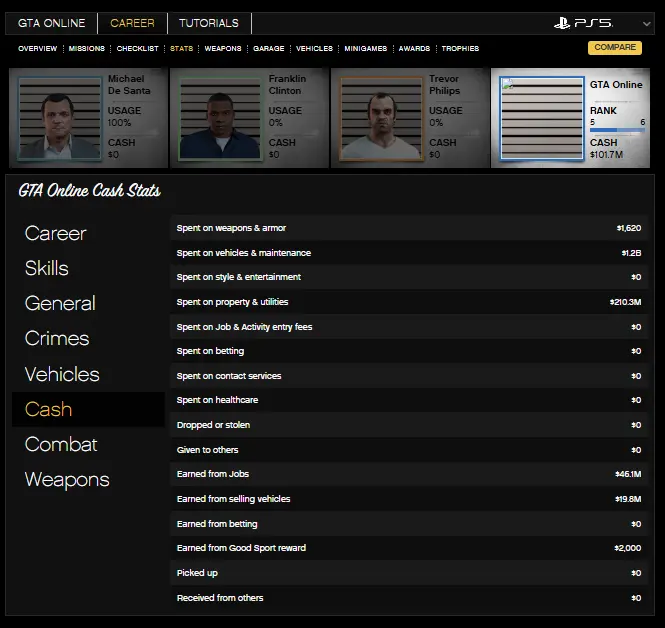Click the Earned from Jobs row
The image size is (665, 628).
click(409, 474)
